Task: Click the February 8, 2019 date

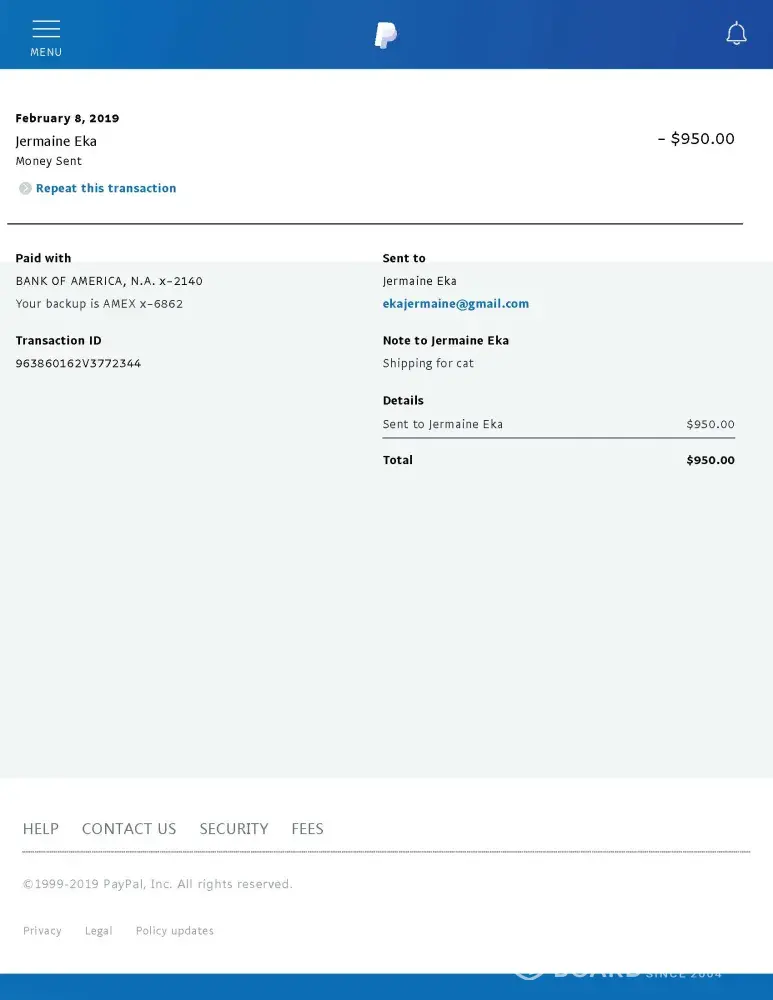Action: click(x=67, y=118)
